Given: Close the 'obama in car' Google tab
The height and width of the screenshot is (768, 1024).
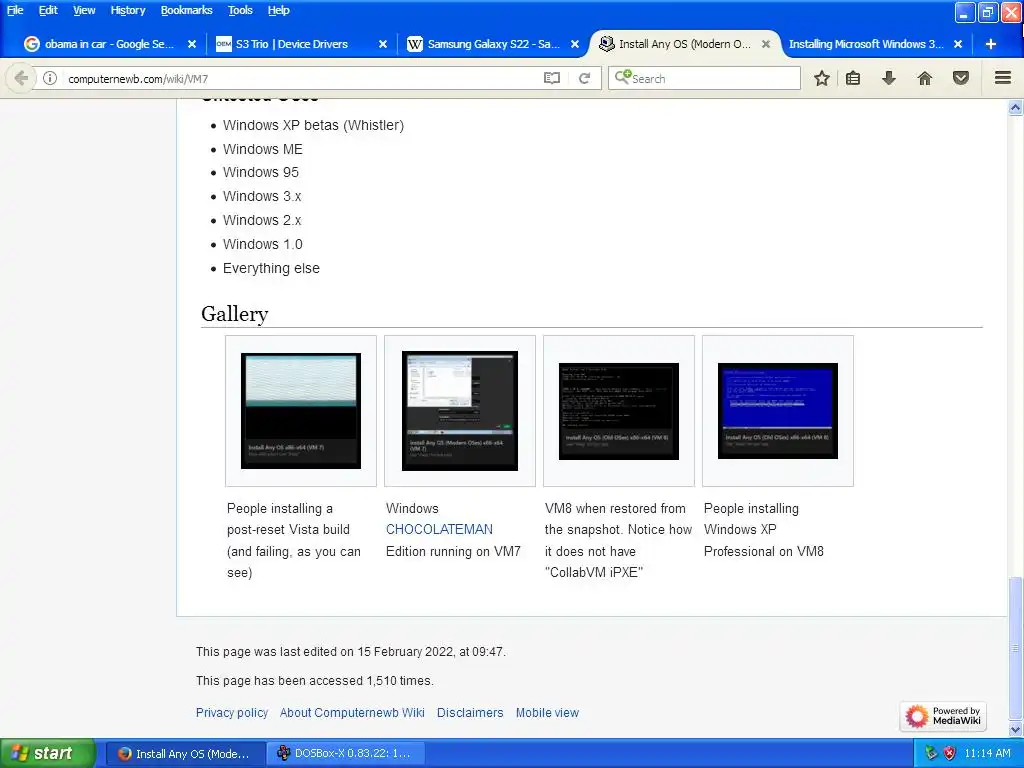Looking at the screenshot, I should (192, 44).
